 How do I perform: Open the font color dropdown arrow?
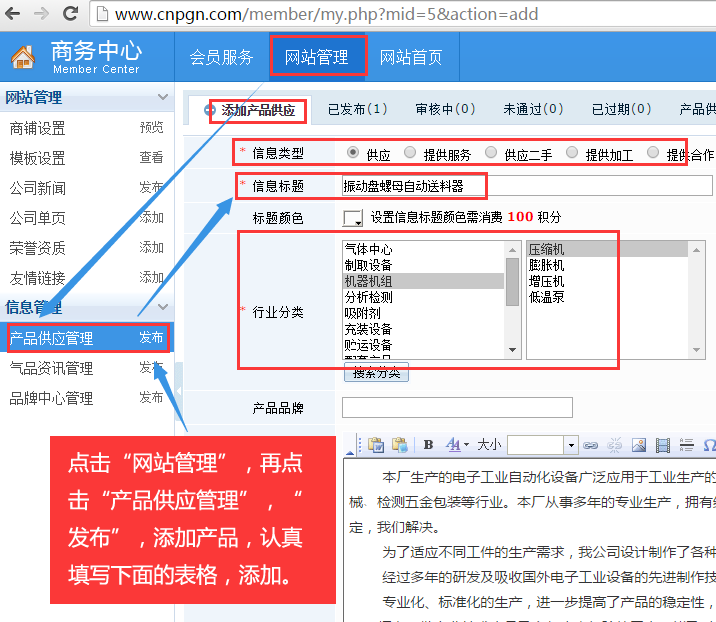point(466,445)
